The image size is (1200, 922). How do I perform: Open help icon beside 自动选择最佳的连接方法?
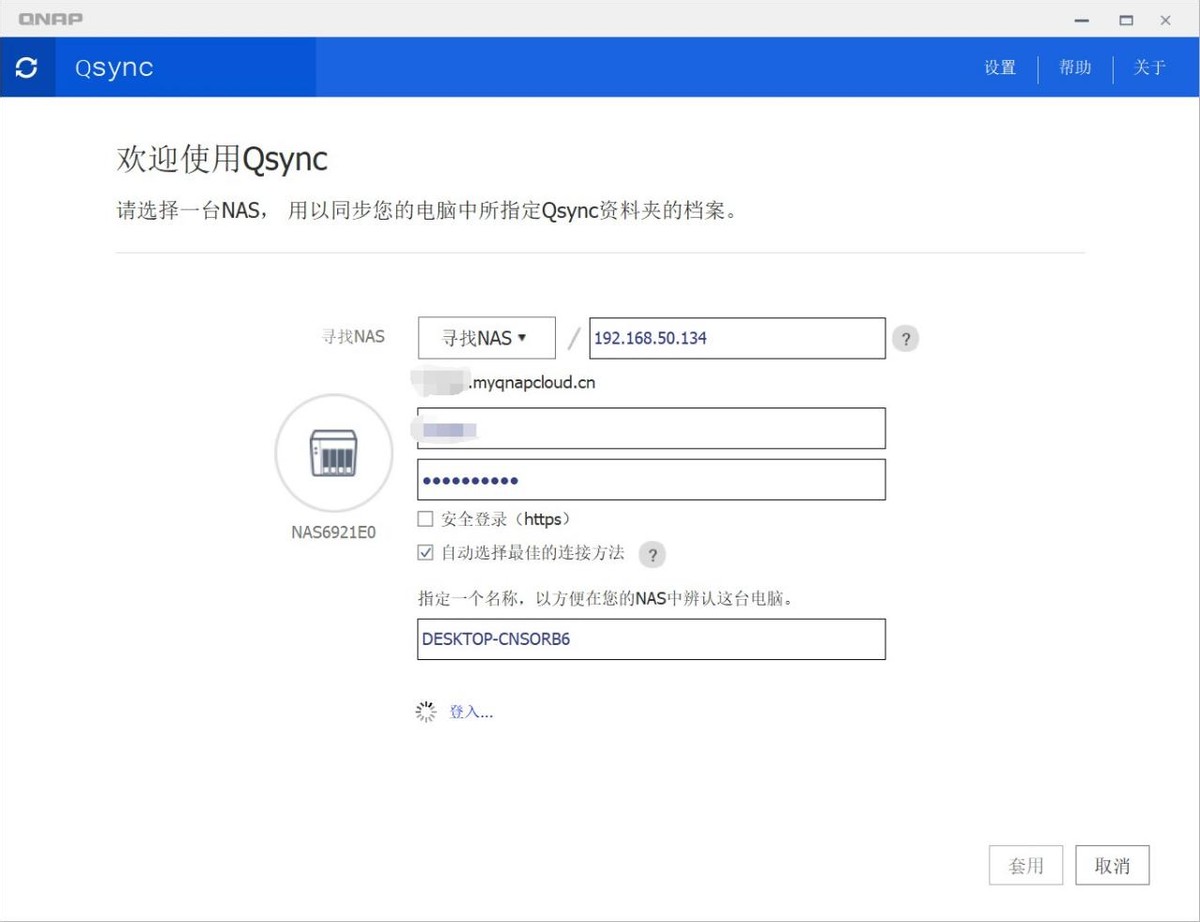coord(652,554)
